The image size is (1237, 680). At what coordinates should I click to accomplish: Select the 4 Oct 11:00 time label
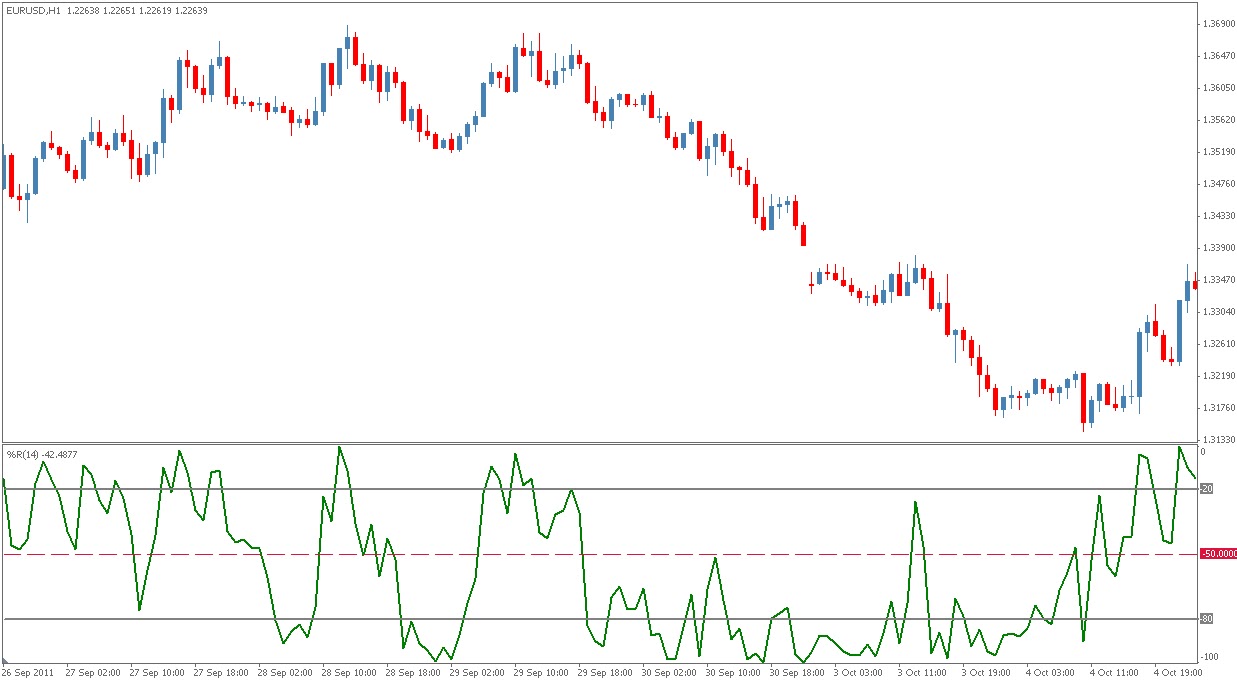click(1114, 672)
